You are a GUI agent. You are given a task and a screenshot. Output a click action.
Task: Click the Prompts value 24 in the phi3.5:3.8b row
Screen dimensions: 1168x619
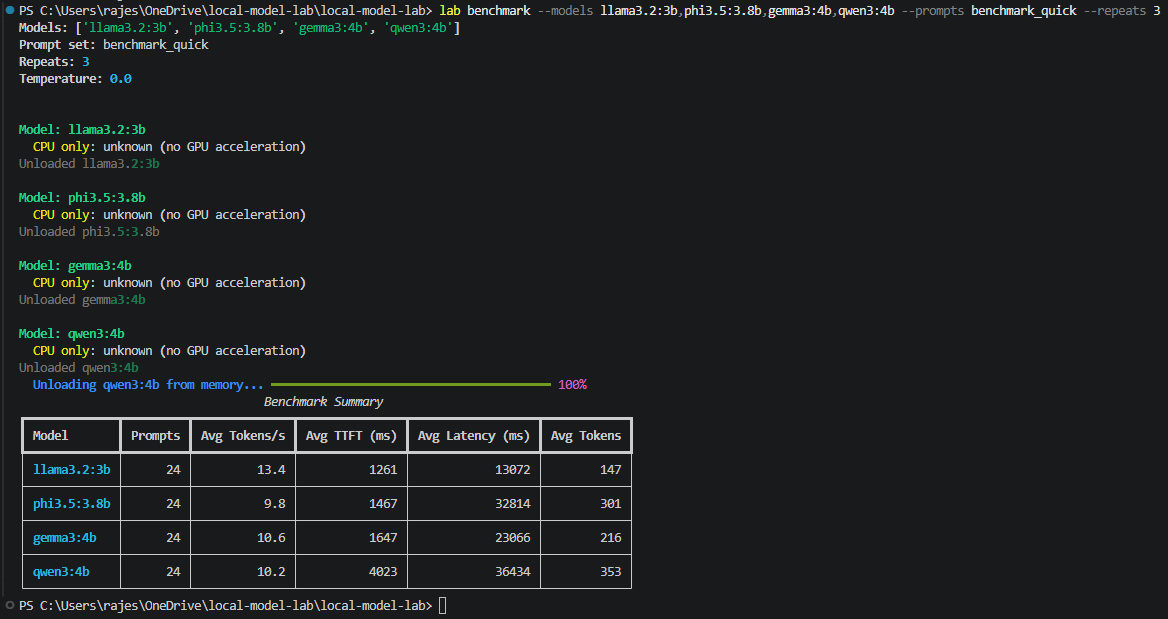point(174,504)
